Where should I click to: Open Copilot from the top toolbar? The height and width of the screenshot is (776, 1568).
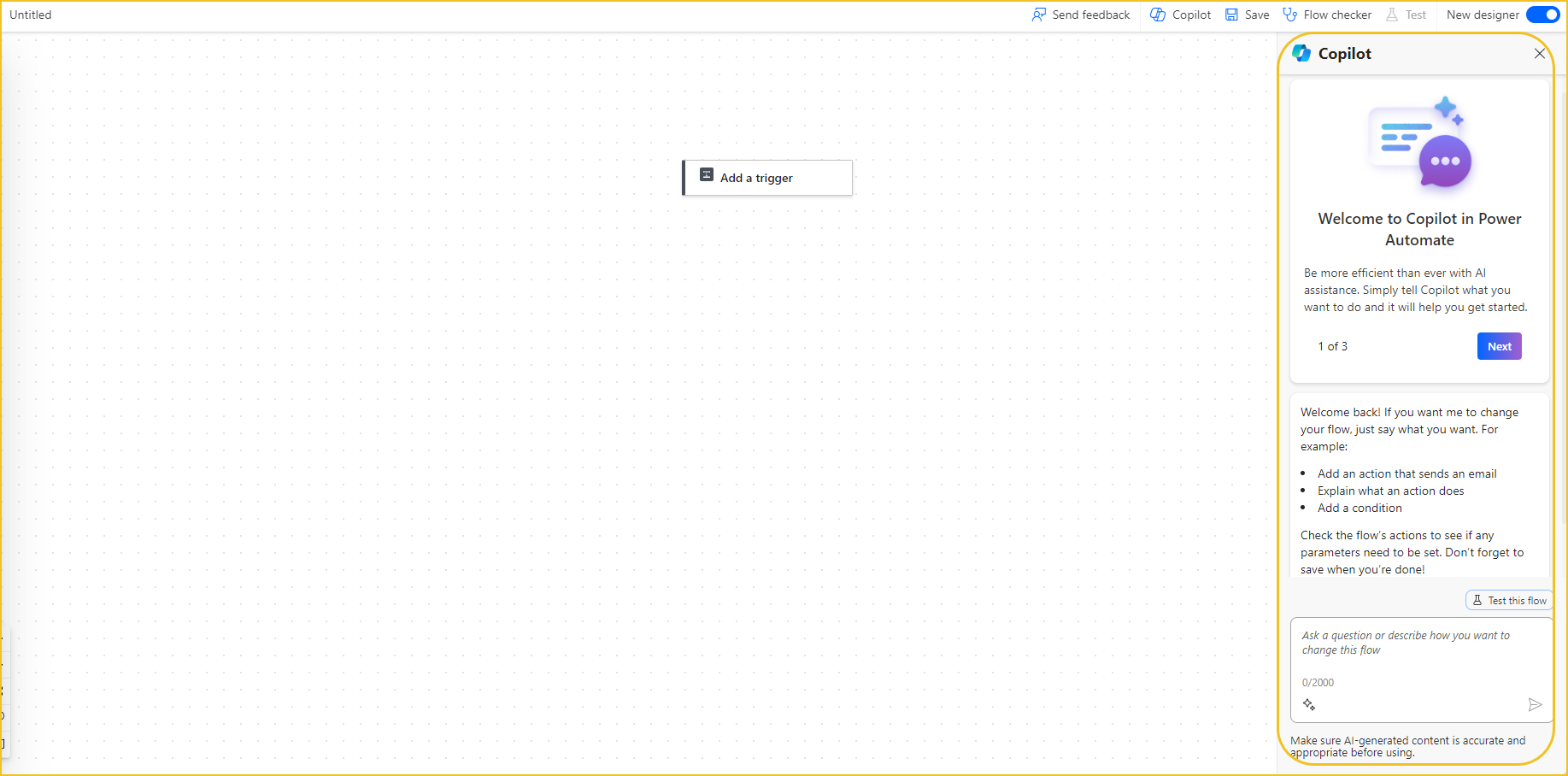point(1180,15)
